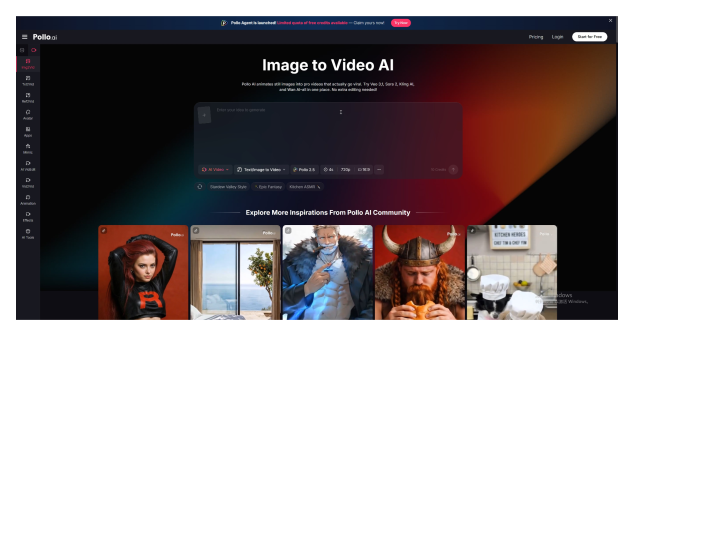Change the 720p resolution setting
The height and width of the screenshot is (540, 720).
tap(345, 169)
